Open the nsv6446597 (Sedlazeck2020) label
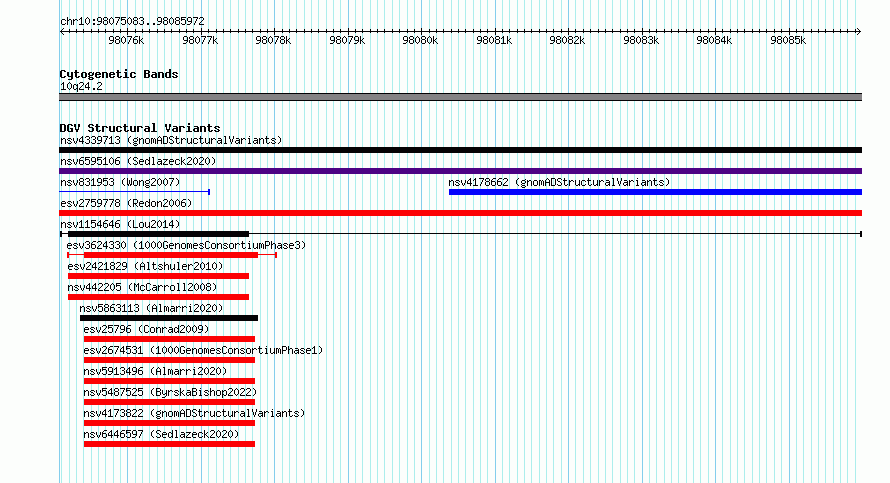 click(161, 434)
